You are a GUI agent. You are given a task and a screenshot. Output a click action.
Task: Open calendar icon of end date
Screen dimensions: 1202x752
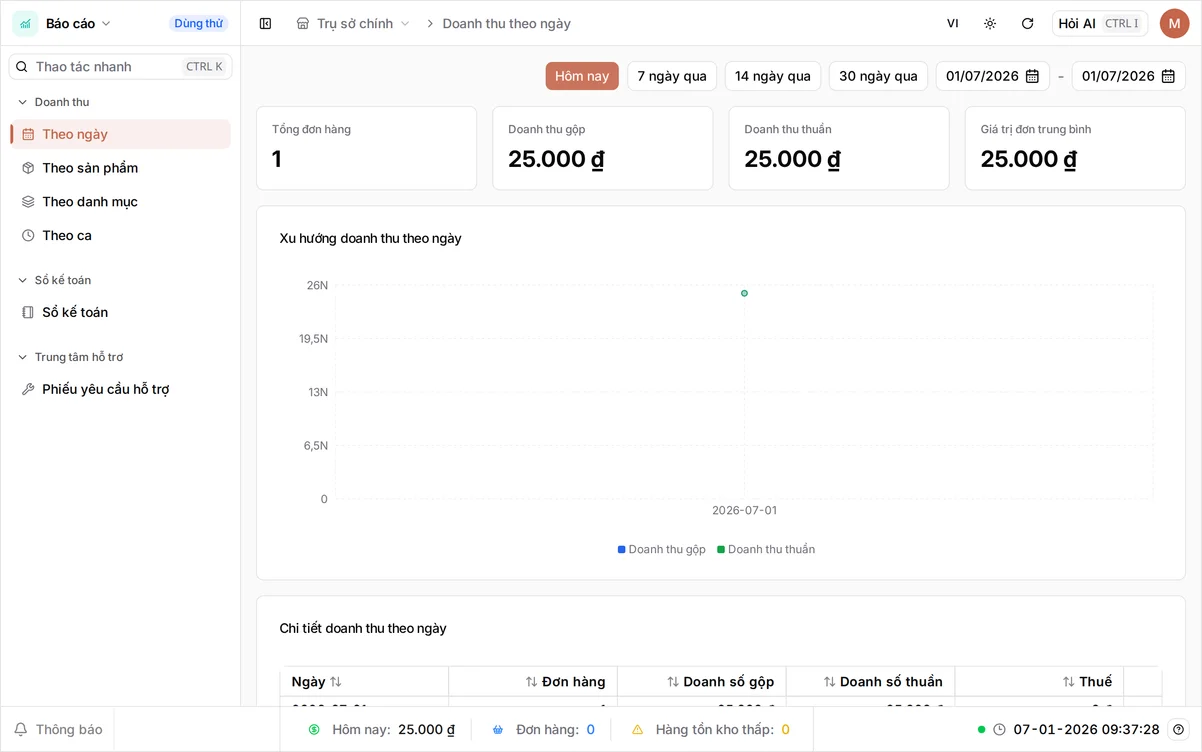pos(1168,76)
